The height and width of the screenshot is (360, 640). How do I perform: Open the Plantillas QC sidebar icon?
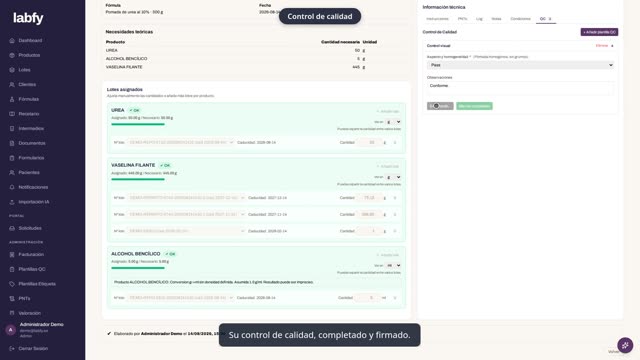(x=12, y=269)
